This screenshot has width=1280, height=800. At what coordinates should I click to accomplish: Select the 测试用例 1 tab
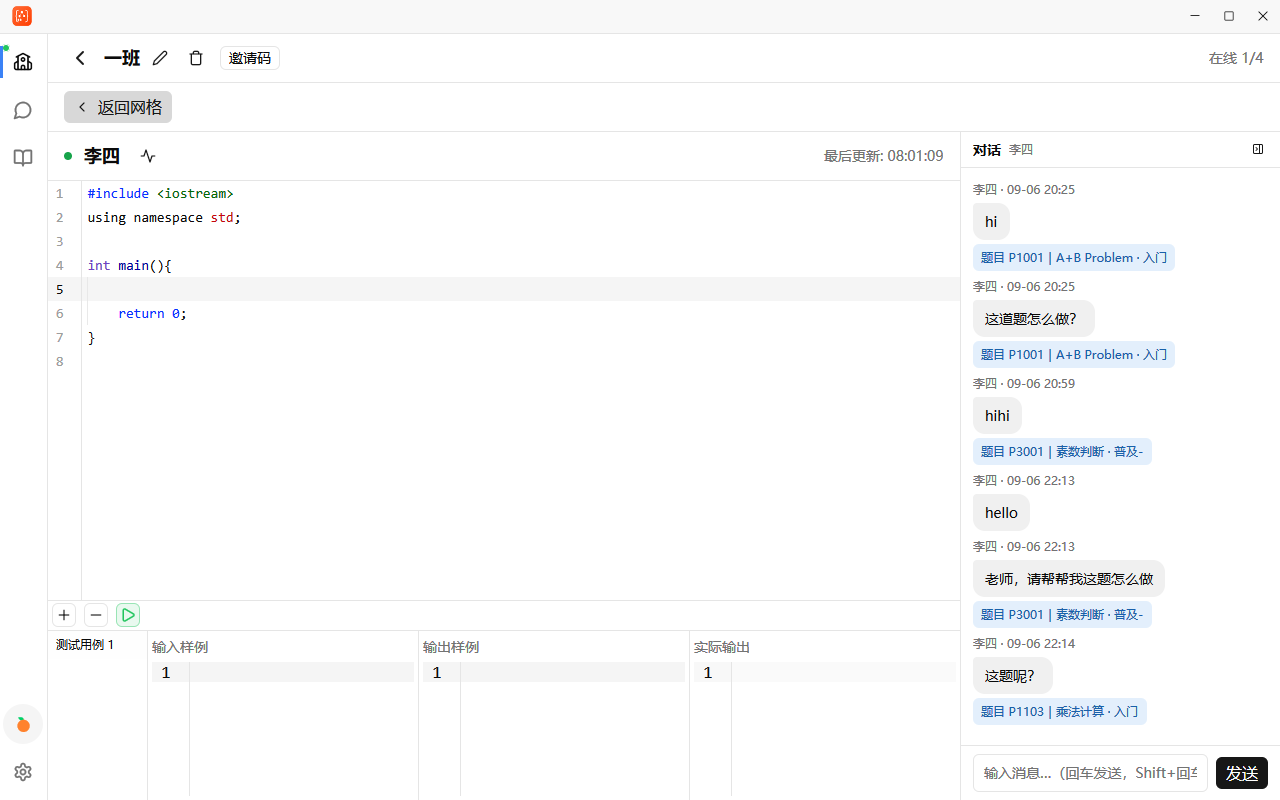(x=85, y=645)
